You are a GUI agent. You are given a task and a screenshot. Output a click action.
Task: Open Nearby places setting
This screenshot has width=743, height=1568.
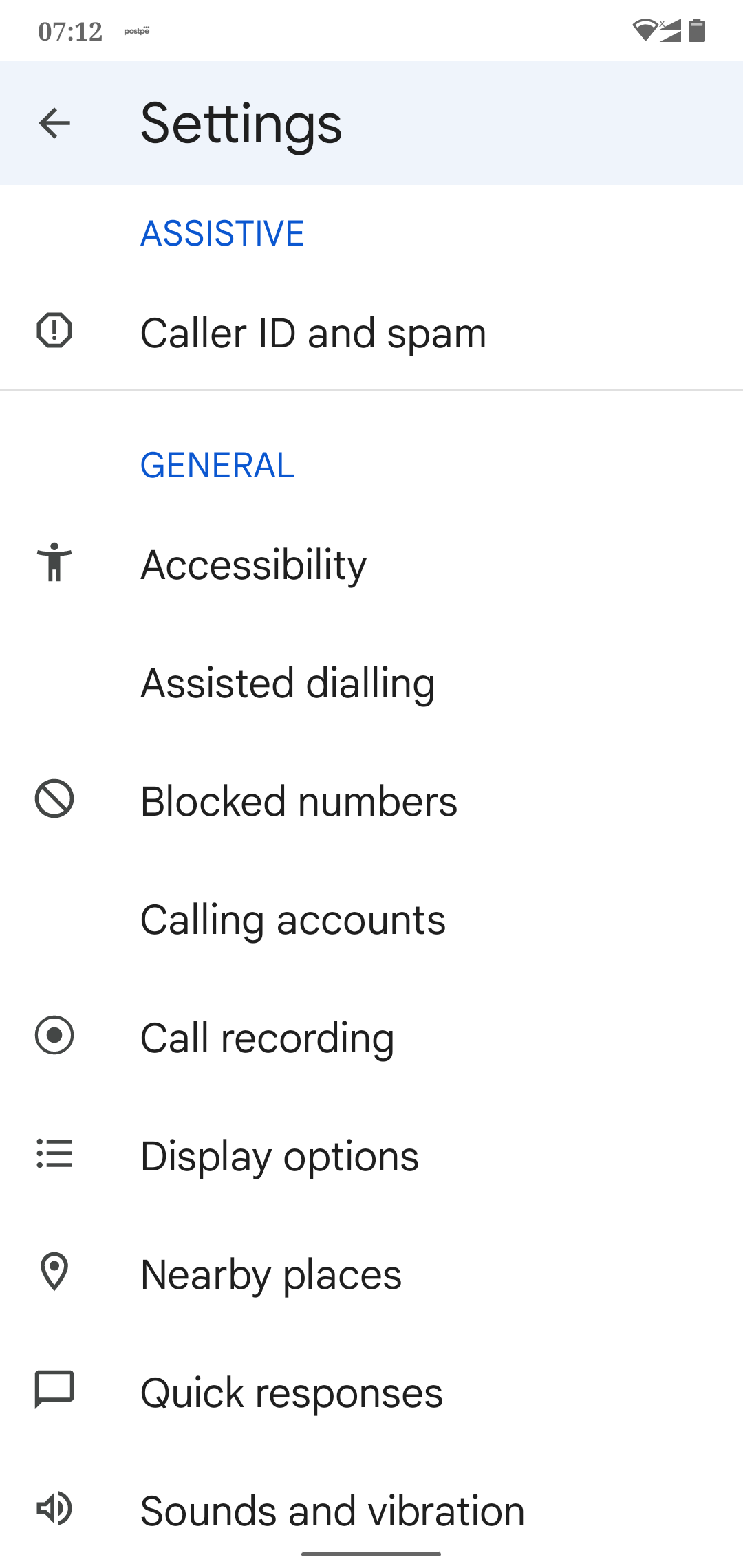[271, 1275]
